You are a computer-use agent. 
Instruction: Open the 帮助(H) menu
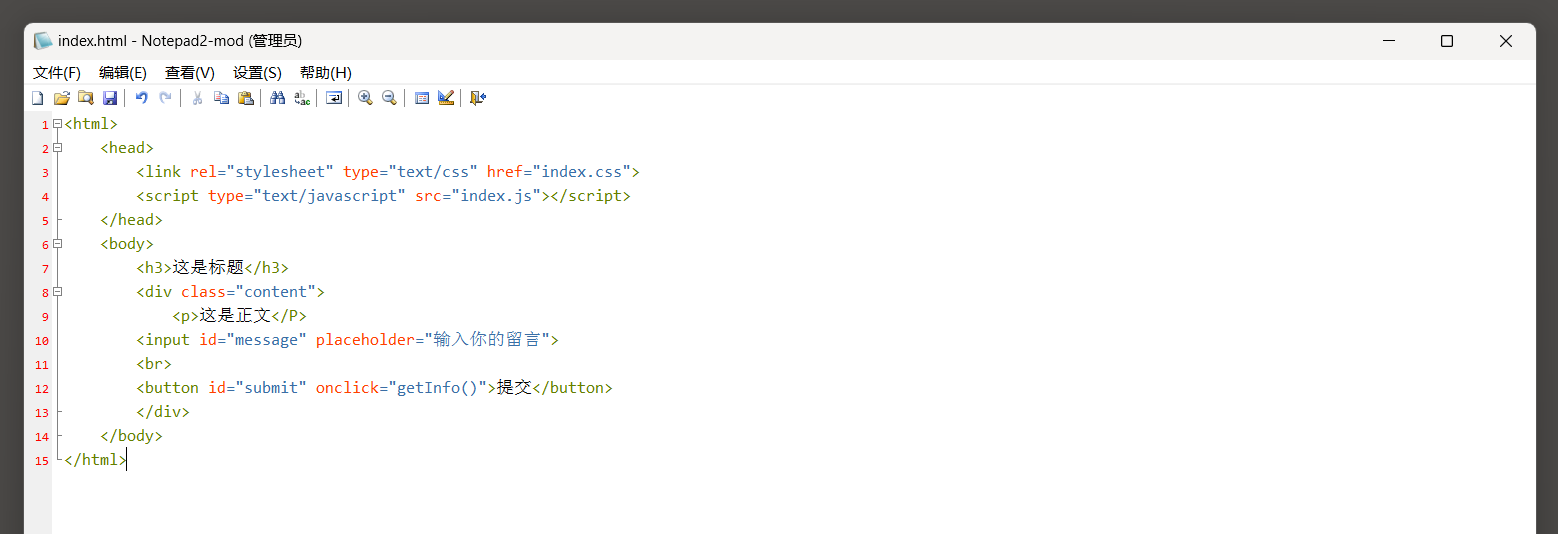click(x=326, y=73)
